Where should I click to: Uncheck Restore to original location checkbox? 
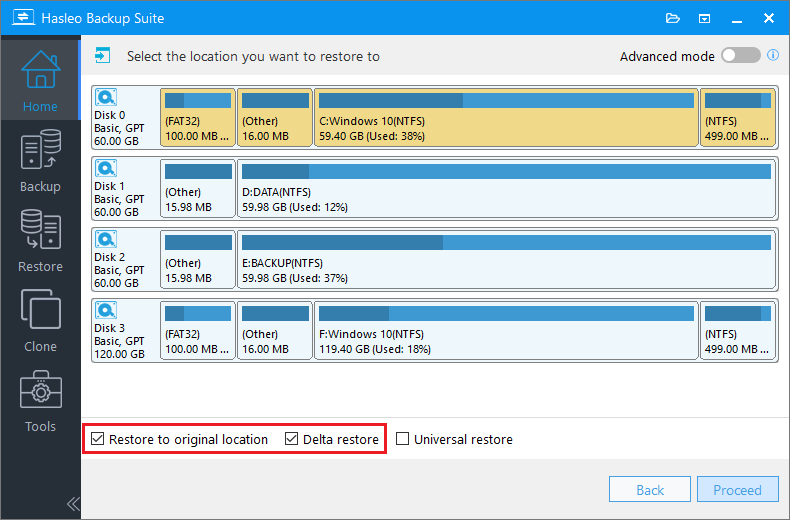point(98,439)
